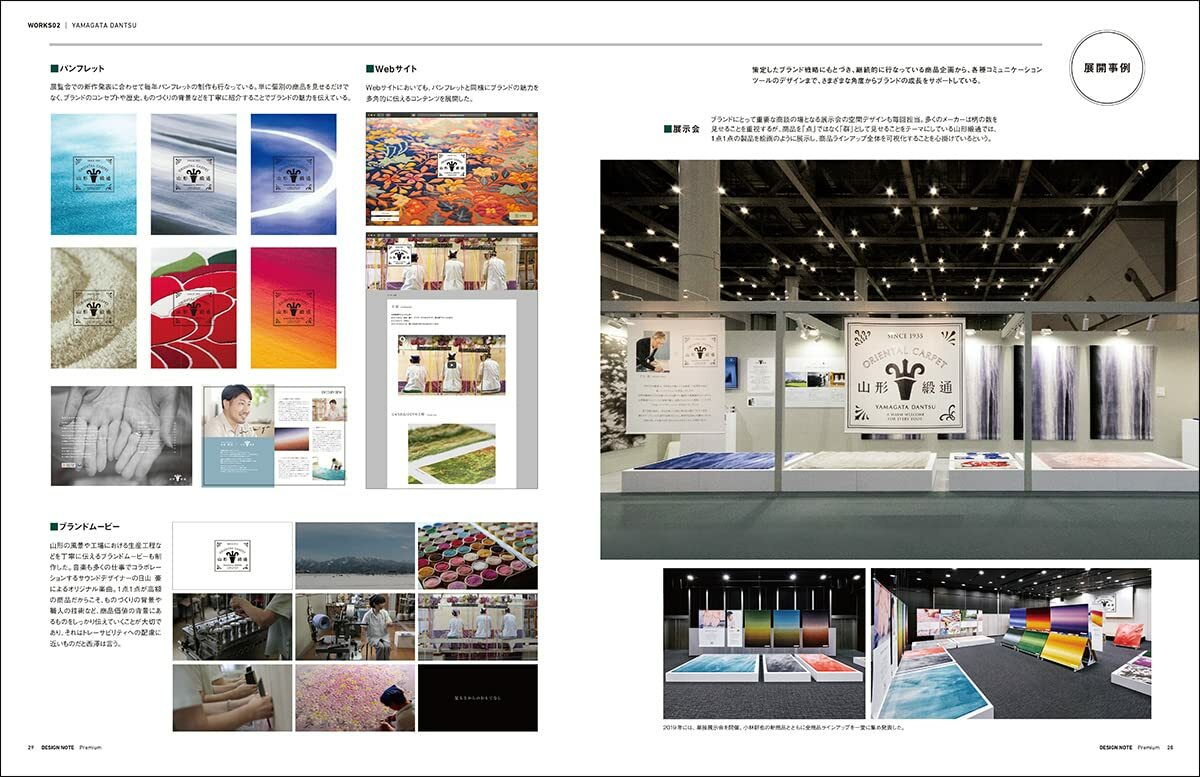Click the bottom-right exhibition photo with rainbow carpets
1200x777 pixels.
1010,643
